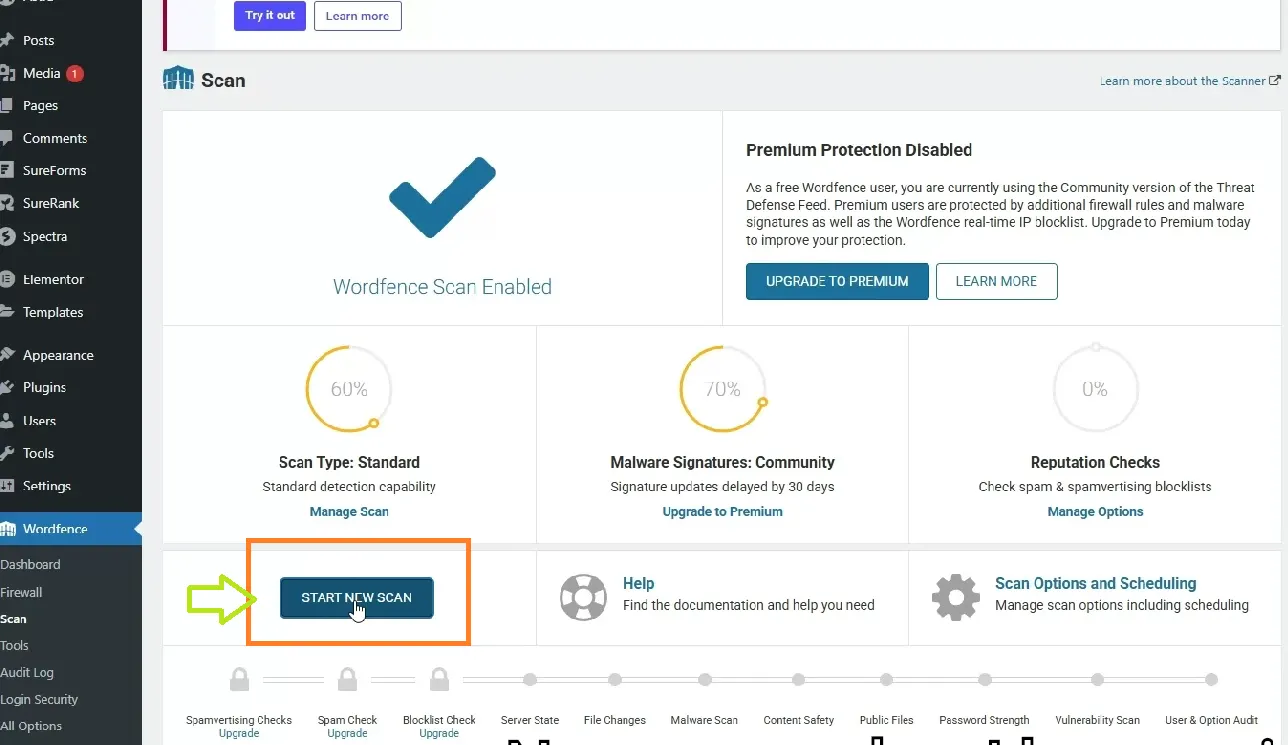The width and height of the screenshot is (1288, 745).
Task: Click the Wordfence Scan Enabled checkmark icon
Action: [x=441, y=198]
